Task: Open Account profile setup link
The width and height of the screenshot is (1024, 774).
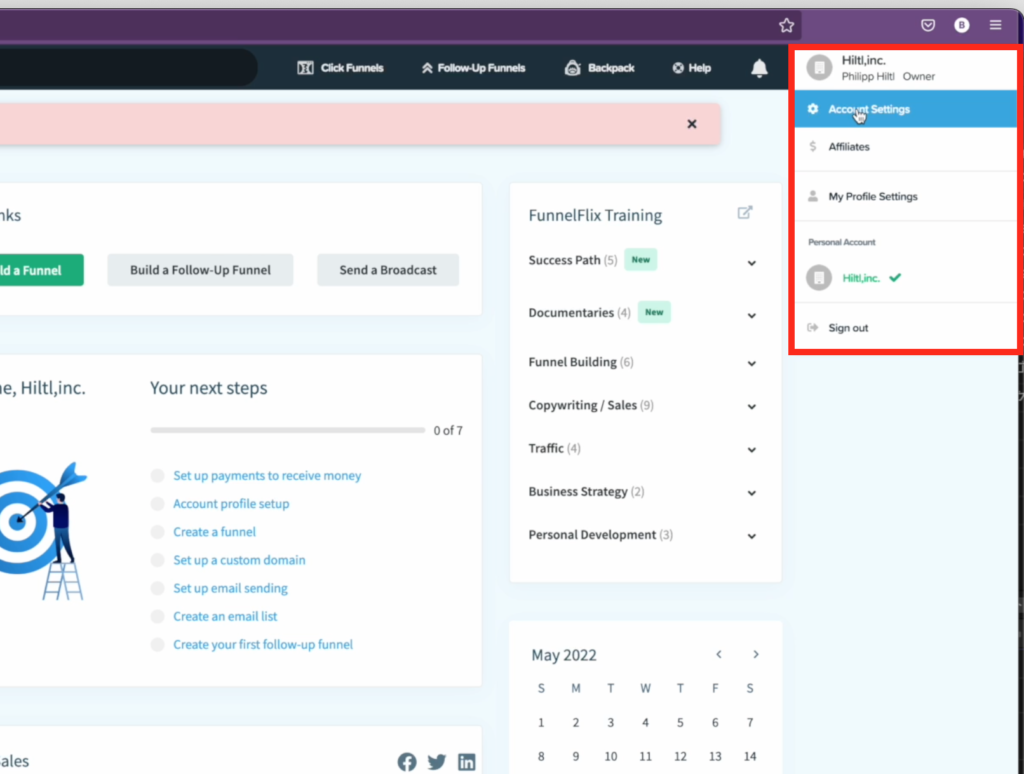Action: tap(231, 504)
